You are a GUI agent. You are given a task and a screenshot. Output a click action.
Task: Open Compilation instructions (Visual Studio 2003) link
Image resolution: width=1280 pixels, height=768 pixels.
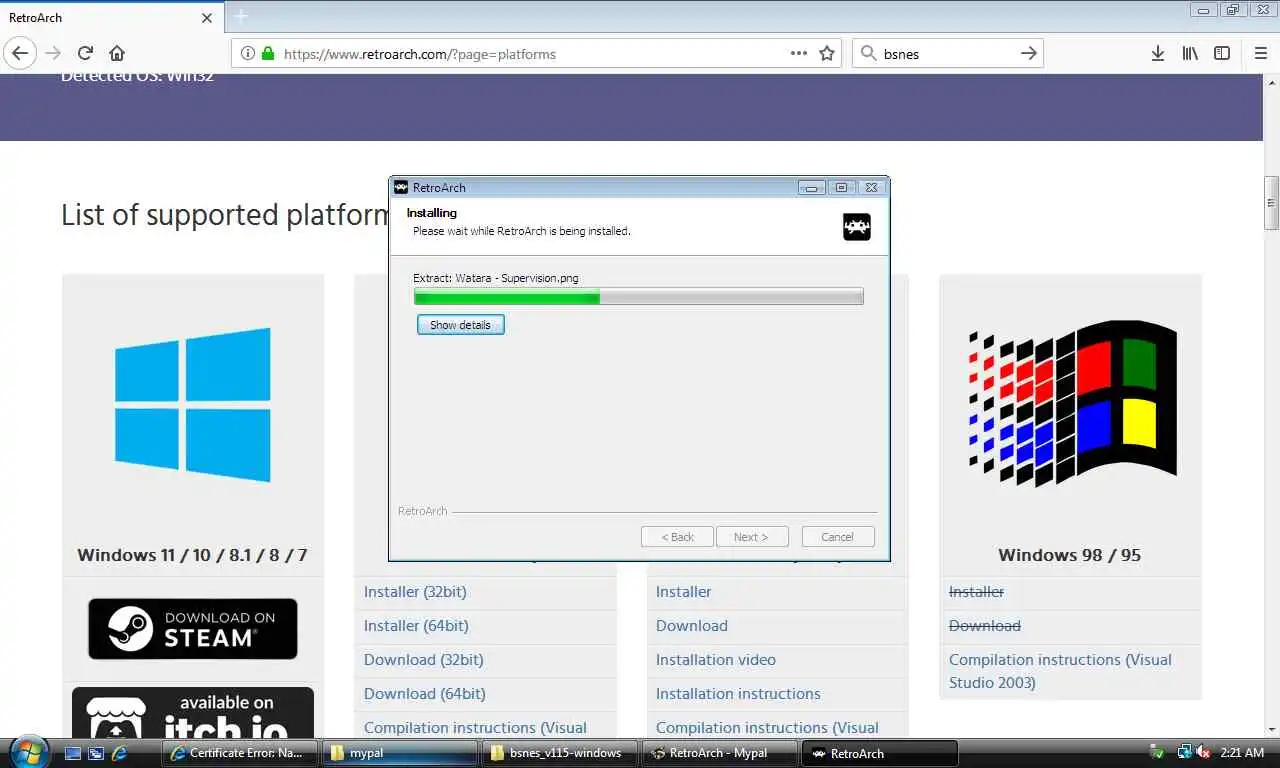coord(1060,671)
